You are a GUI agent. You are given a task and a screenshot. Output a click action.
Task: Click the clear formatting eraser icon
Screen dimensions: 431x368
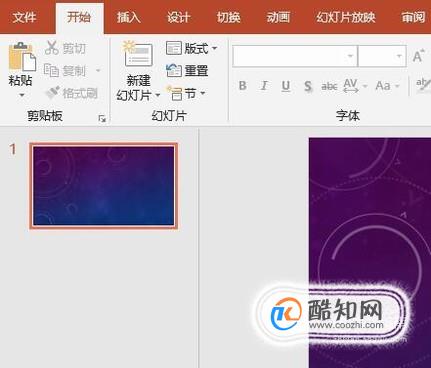[423, 85]
